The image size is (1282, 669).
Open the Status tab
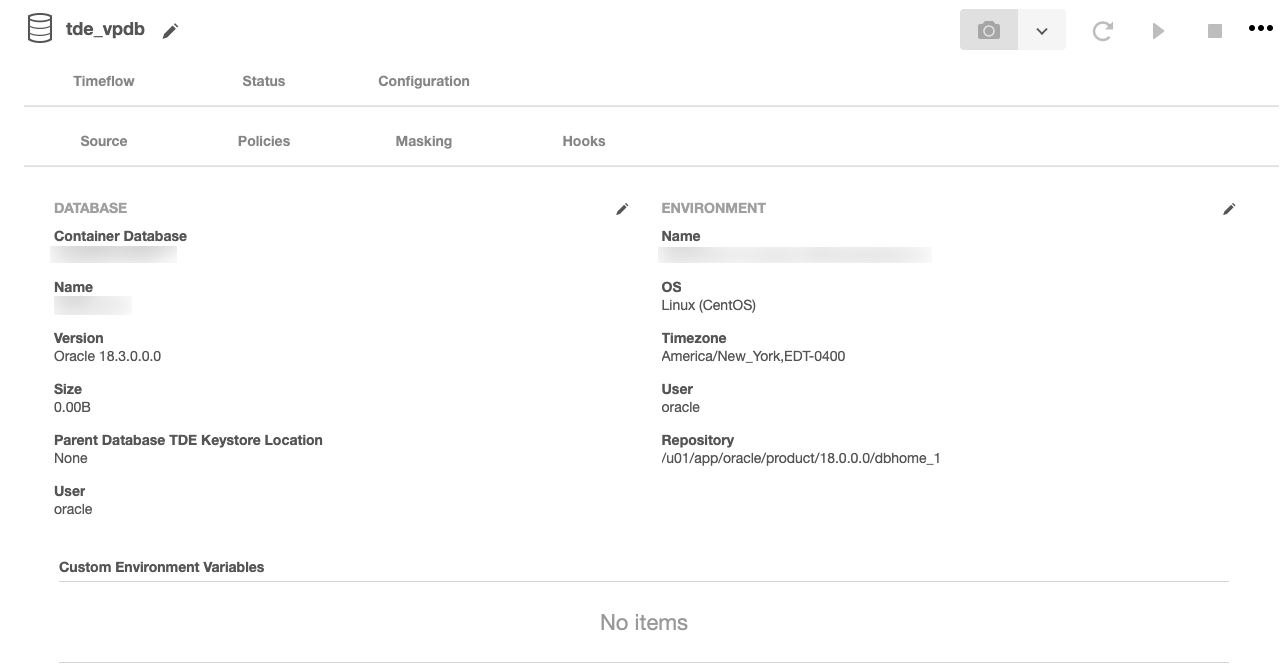pyautogui.click(x=264, y=81)
